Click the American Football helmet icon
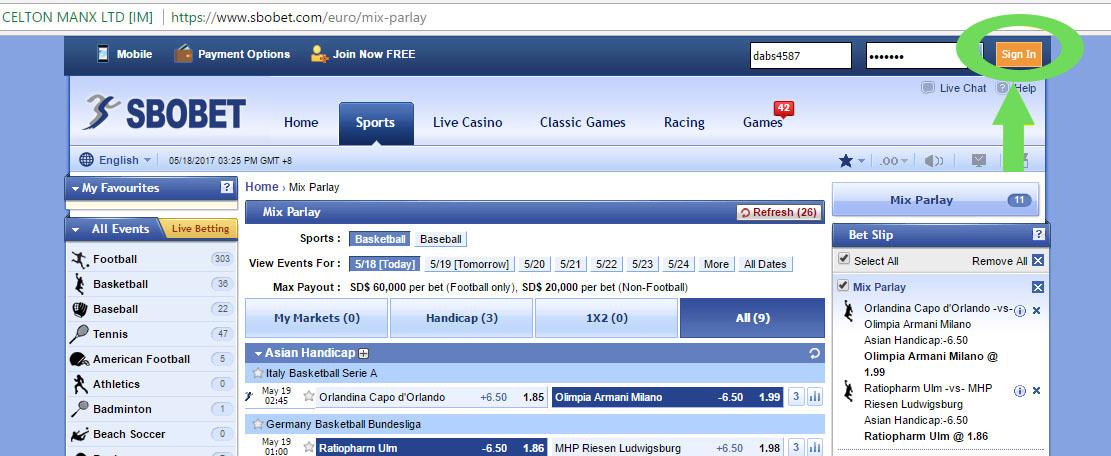Image resolution: width=1111 pixels, height=456 pixels. click(79, 359)
